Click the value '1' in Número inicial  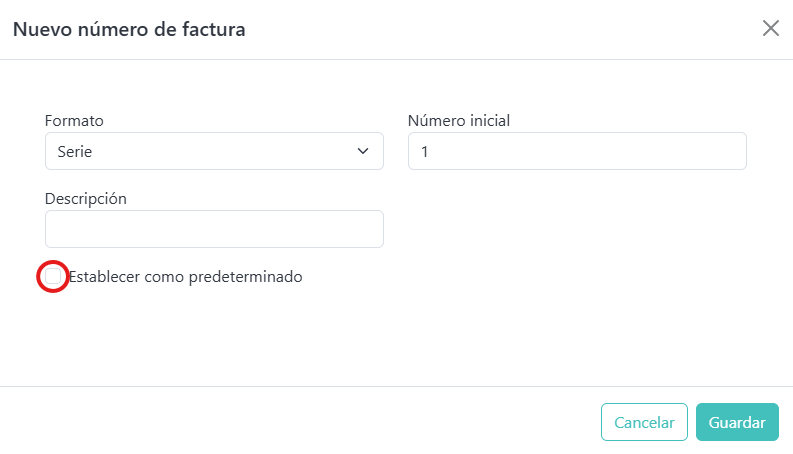coord(425,151)
